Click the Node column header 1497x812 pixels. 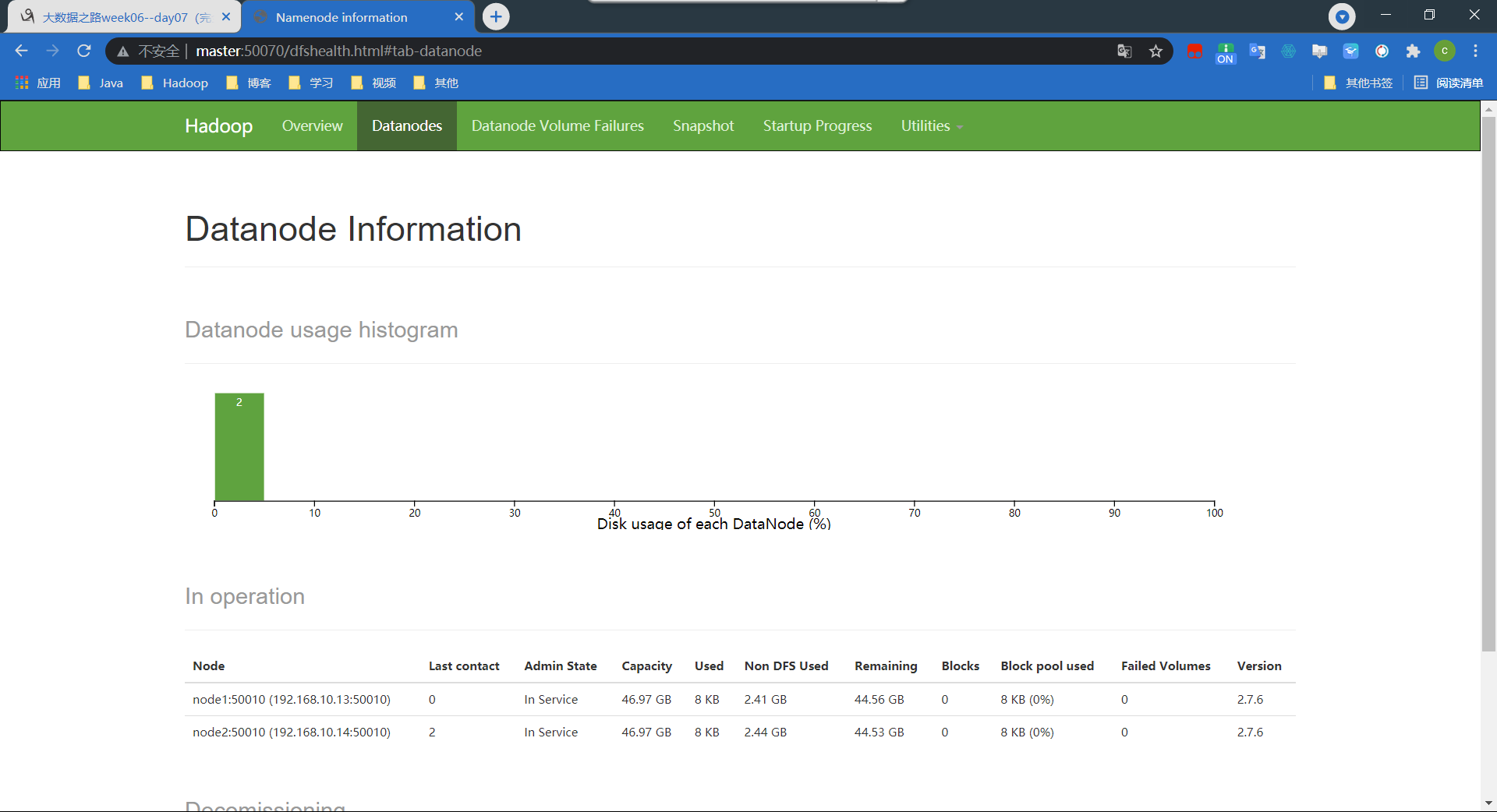point(209,665)
